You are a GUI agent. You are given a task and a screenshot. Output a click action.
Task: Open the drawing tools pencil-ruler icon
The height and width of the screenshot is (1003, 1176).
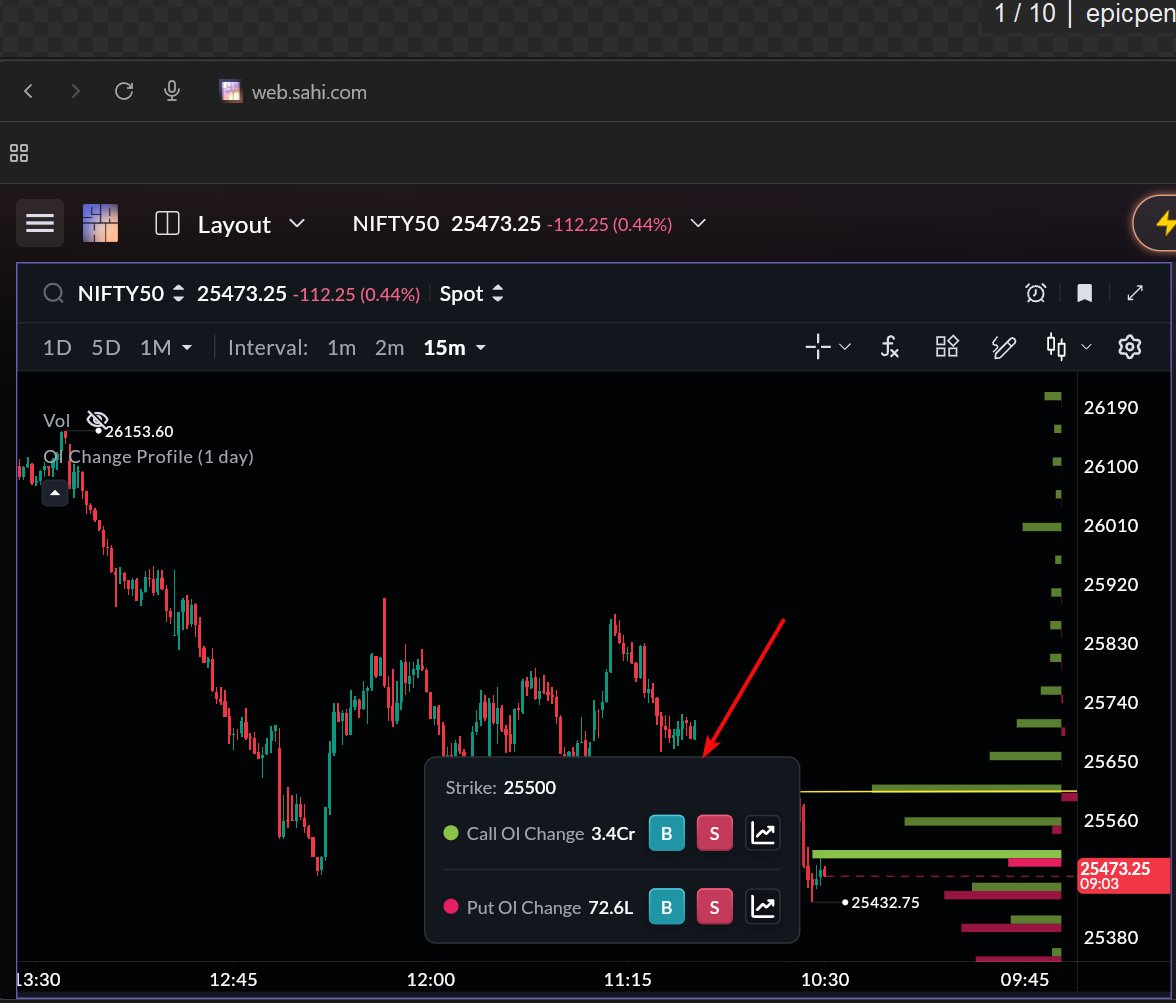[x=1004, y=347]
